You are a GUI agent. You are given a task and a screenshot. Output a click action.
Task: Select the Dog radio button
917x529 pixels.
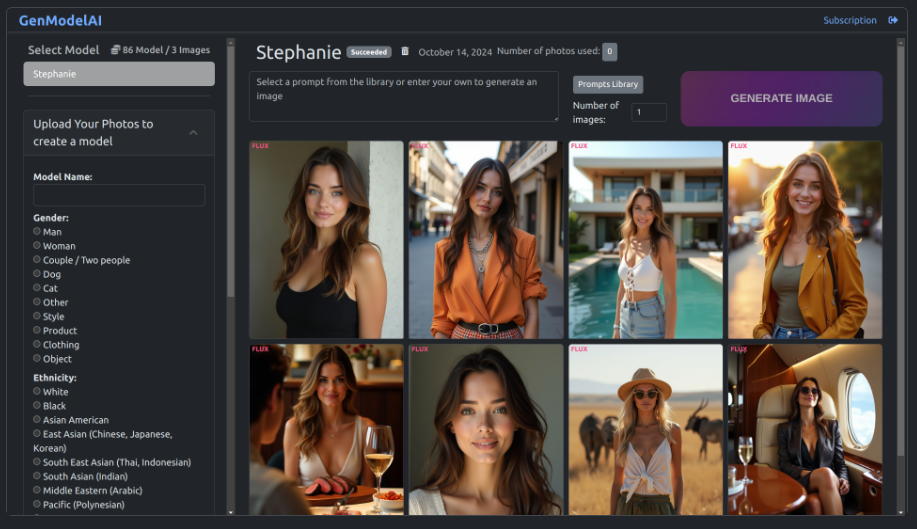(x=37, y=274)
